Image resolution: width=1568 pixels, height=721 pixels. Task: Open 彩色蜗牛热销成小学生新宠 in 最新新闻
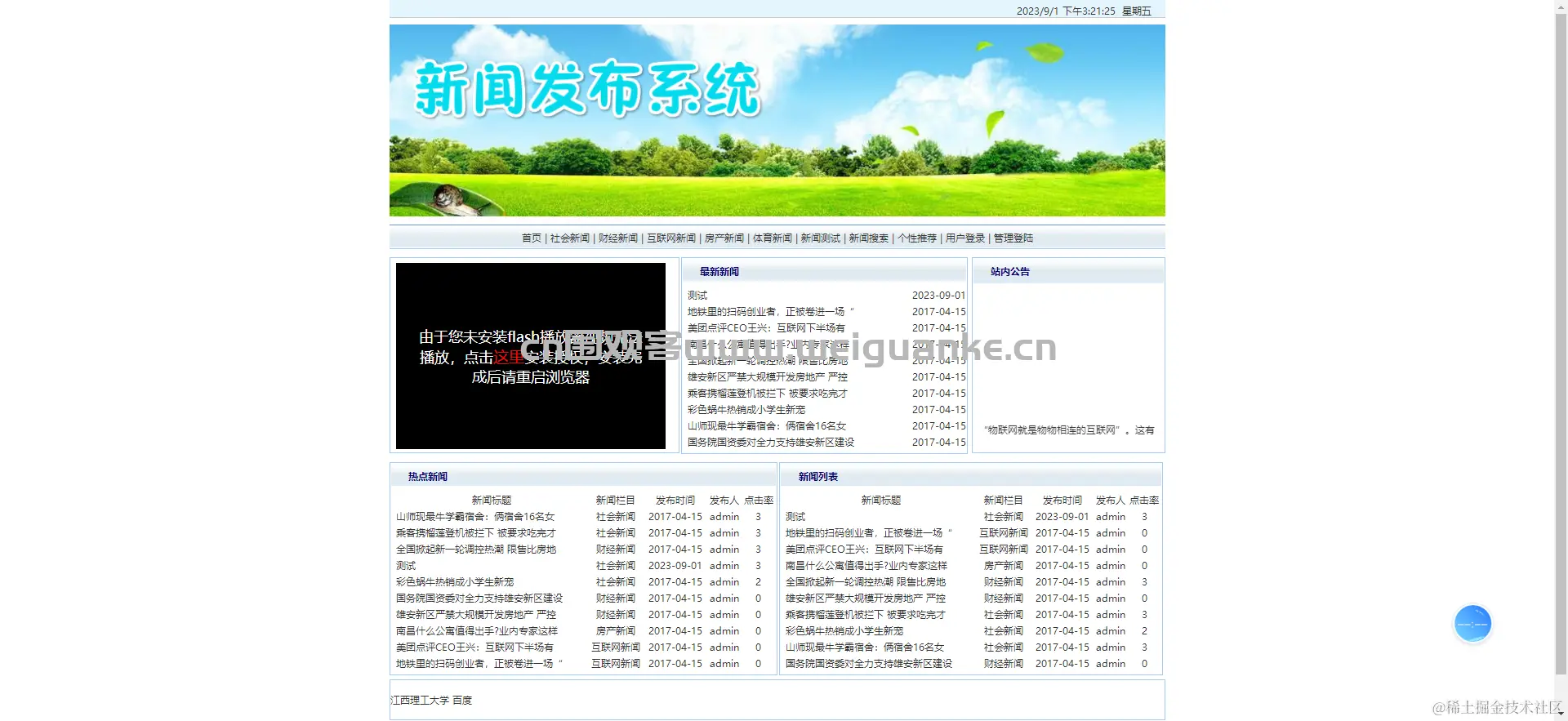tap(746, 410)
